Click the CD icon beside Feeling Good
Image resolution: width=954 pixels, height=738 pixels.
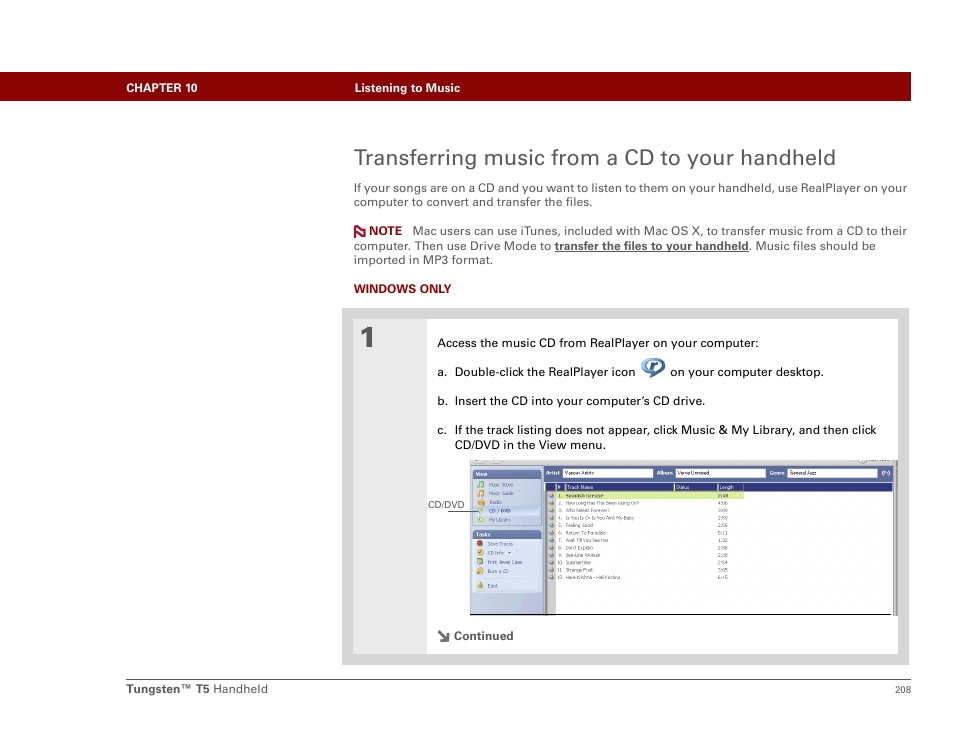tap(552, 525)
